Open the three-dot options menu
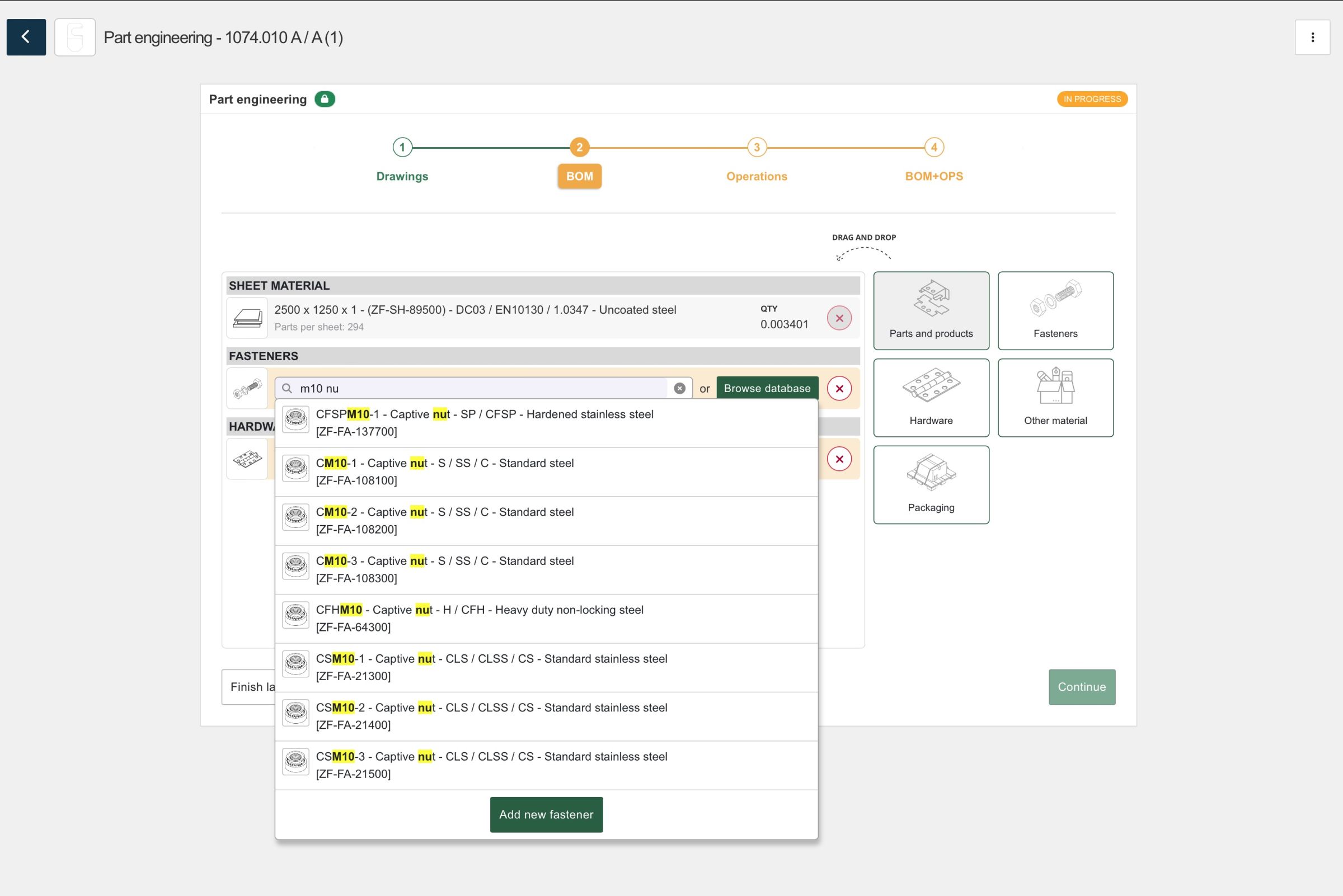The height and width of the screenshot is (896, 1343). (x=1312, y=37)
